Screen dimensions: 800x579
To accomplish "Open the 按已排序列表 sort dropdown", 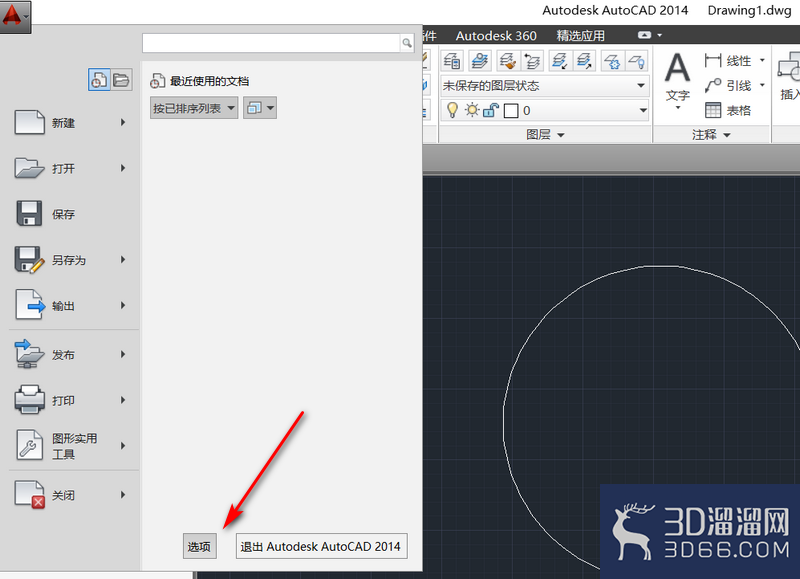I will 194,108.
